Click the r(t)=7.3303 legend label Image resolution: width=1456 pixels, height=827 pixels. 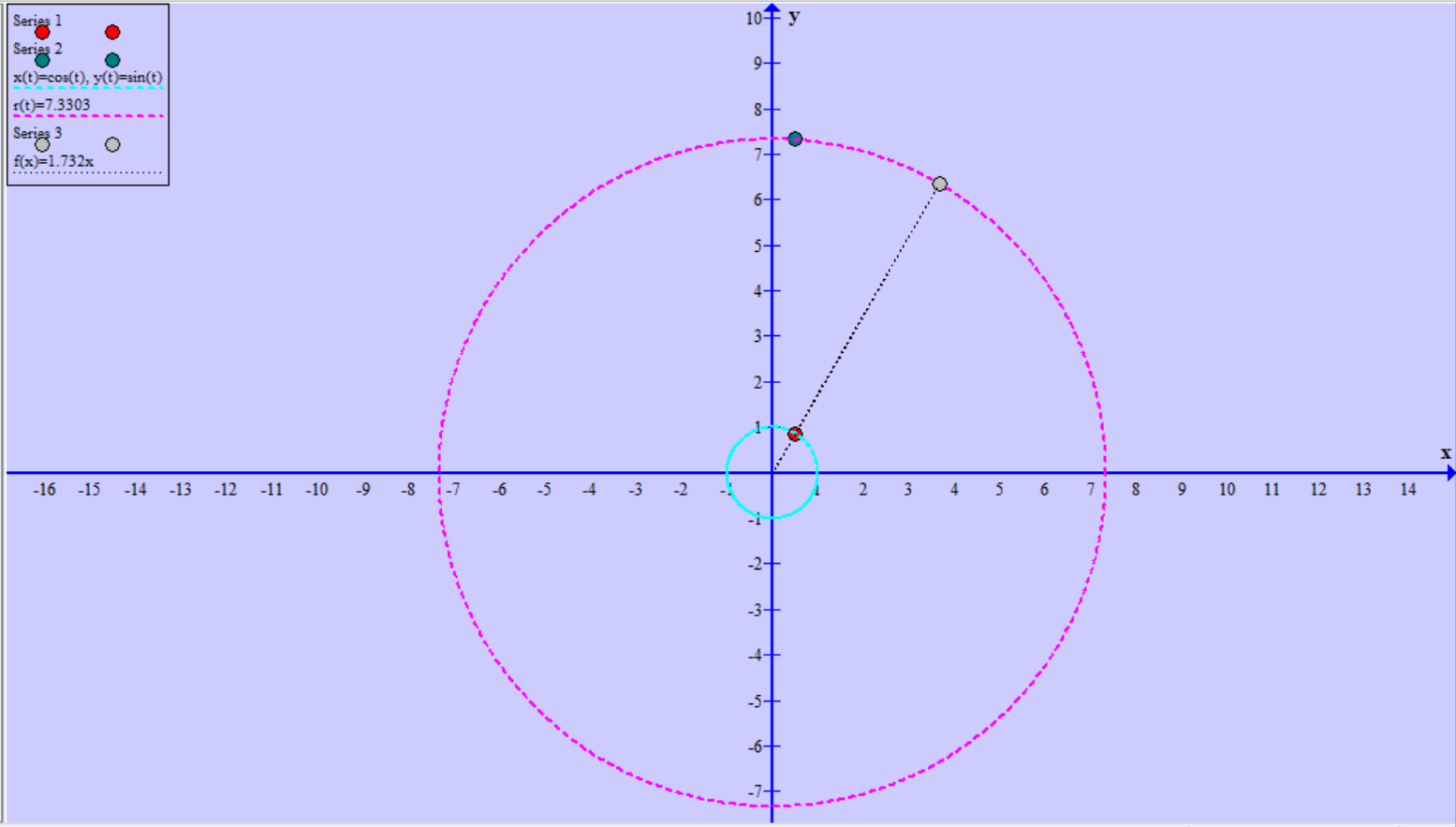(51, 105)
